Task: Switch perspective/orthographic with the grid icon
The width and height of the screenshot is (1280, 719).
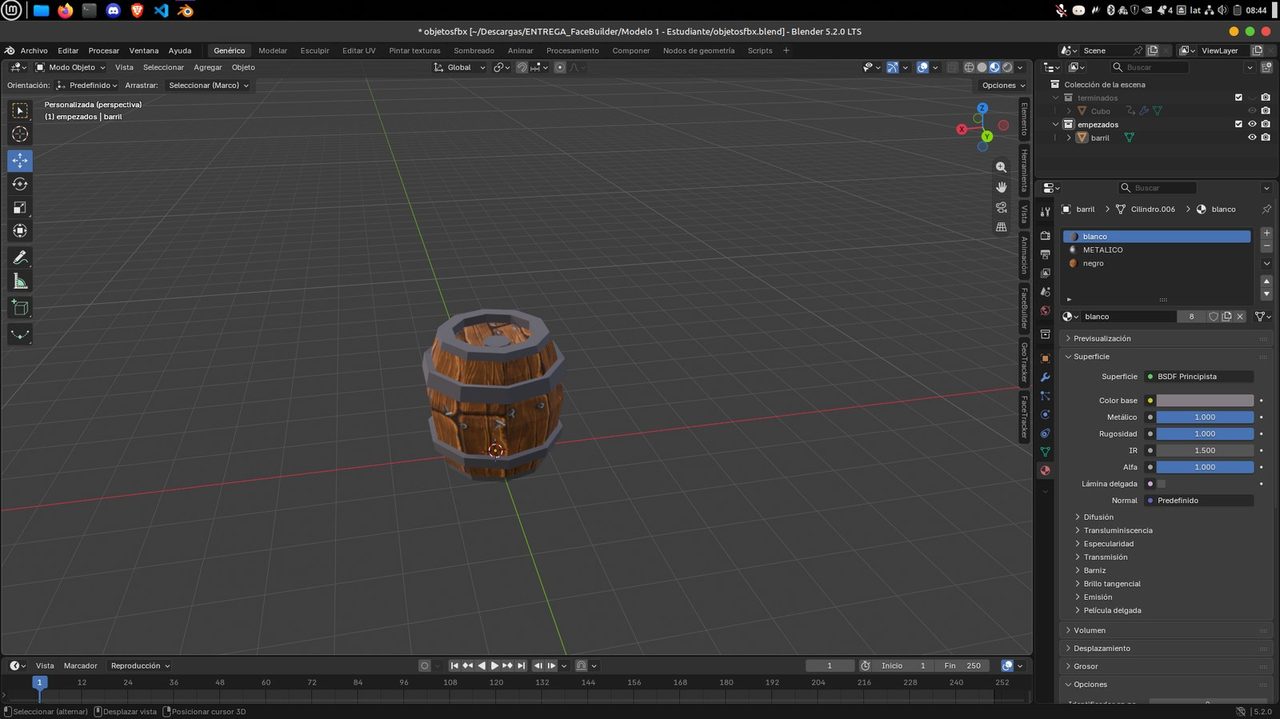Action: 1001,227
